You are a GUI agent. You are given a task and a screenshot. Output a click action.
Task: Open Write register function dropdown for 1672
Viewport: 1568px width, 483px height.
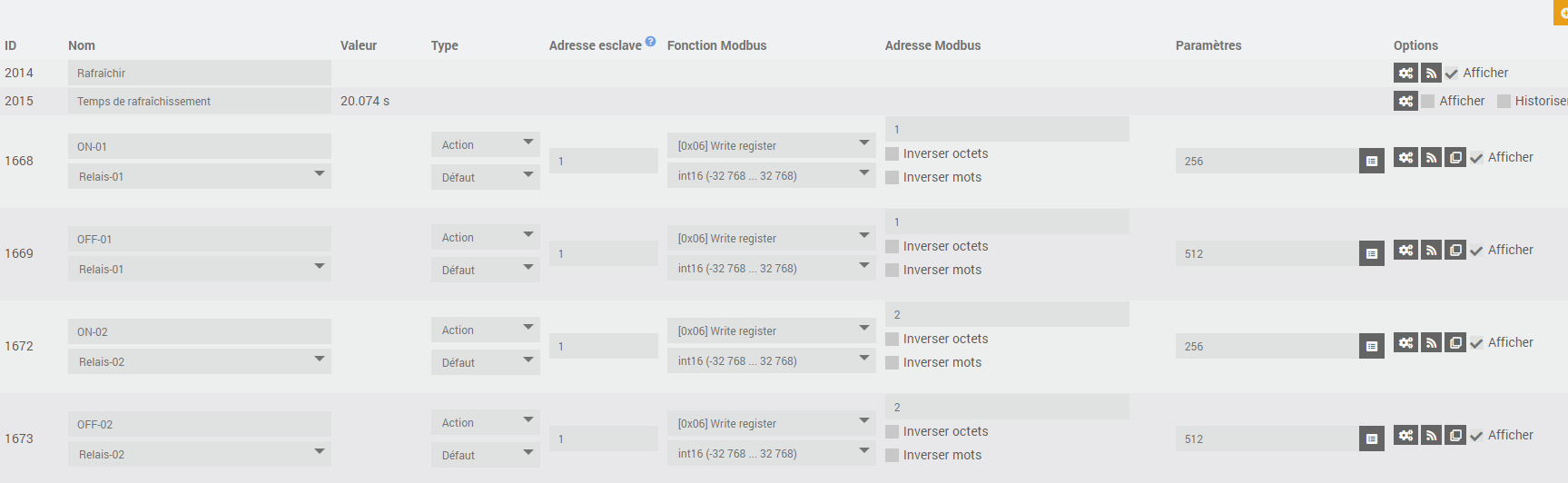coord(771,330)
